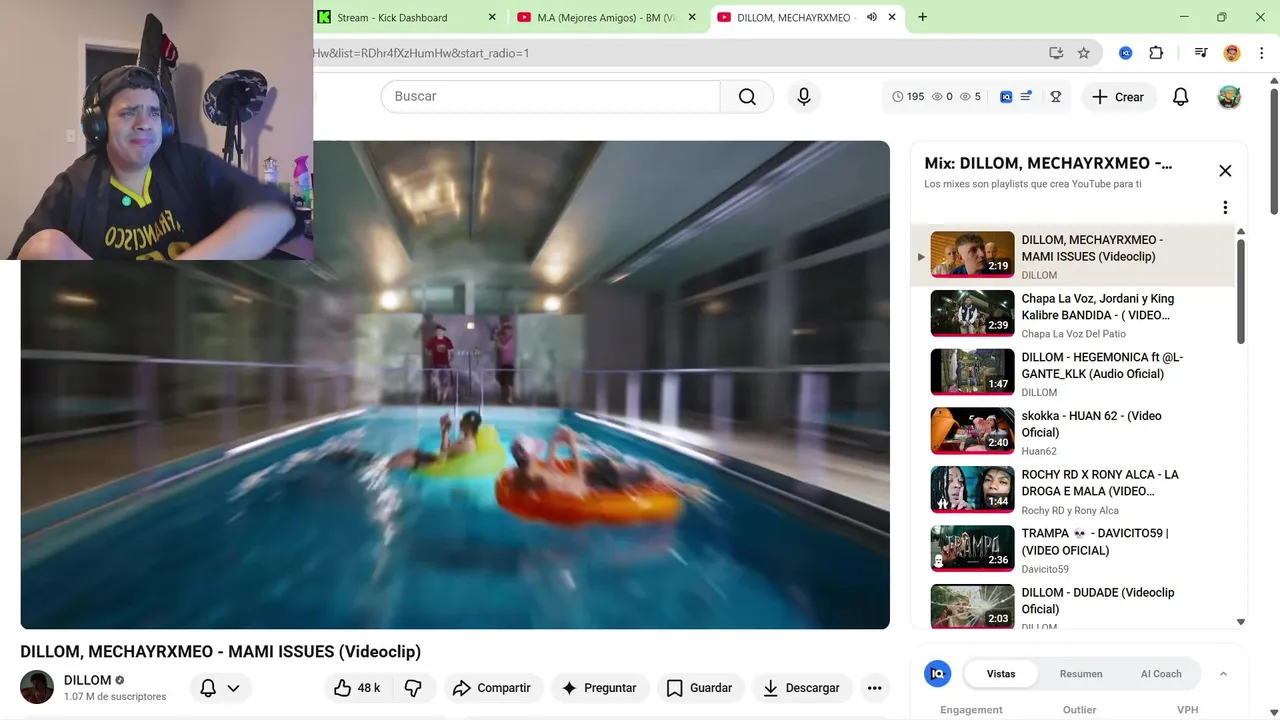Click the clock stat showing 195
The image size is (1280, 720).
point(909,97)
